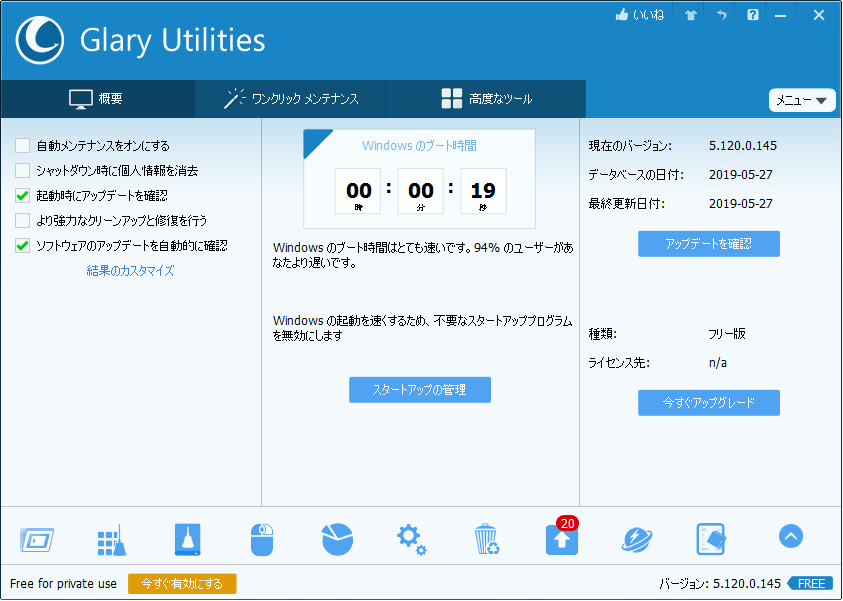Image resolution: width=843 pixels, height=601 pixels.
Task: Open help question mark icon
Action: (753, 15)
